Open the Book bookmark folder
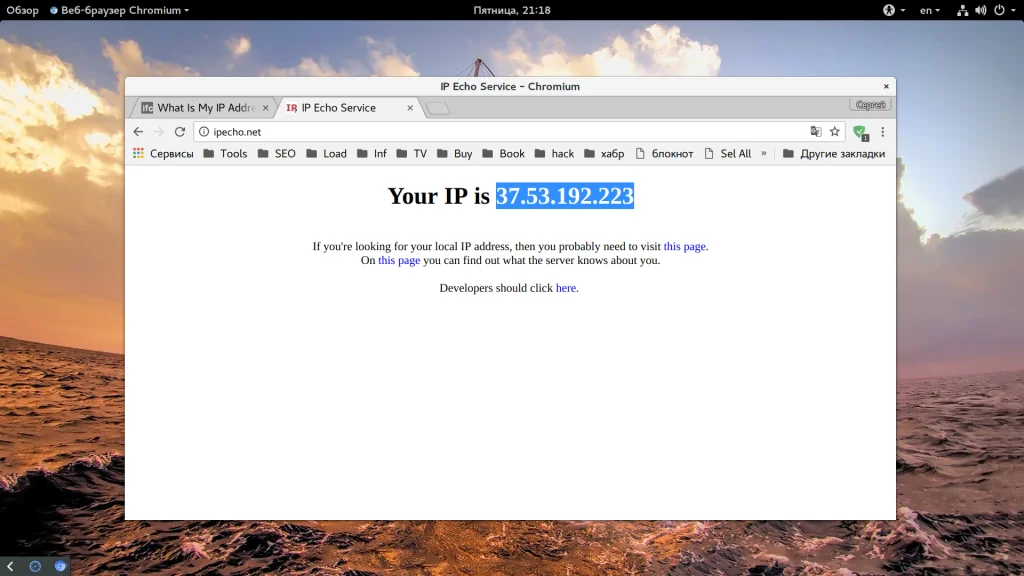1024x576 pixels. (x=504, y=153)
